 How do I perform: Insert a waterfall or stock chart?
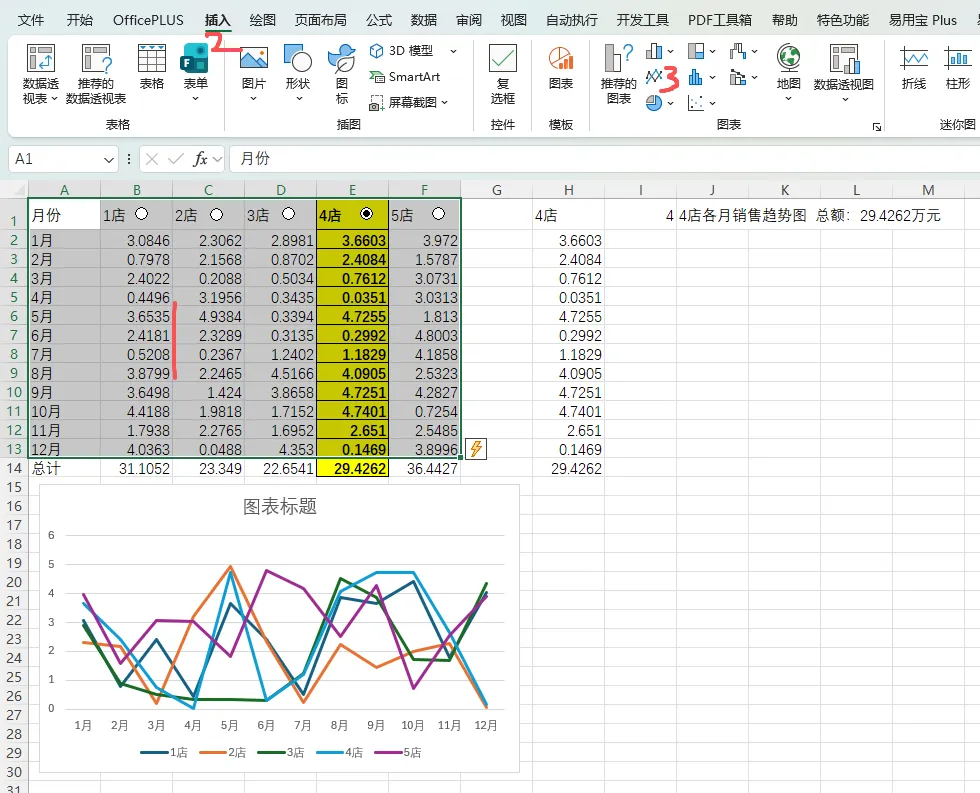coord(738,51)
